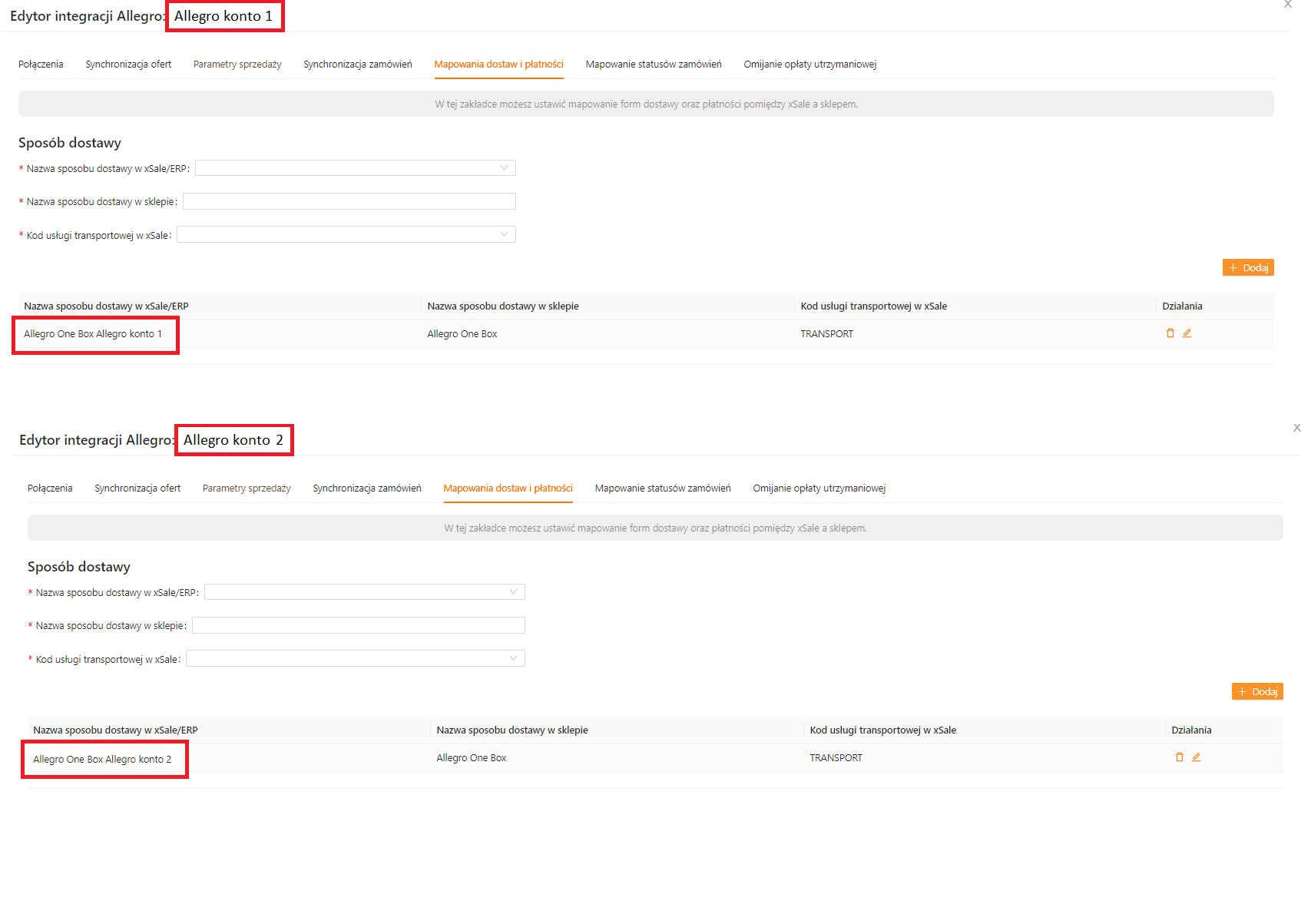
Task: Go to Mapowanie statusów zamówień in konto 2
Action: [x=663, y=488]
